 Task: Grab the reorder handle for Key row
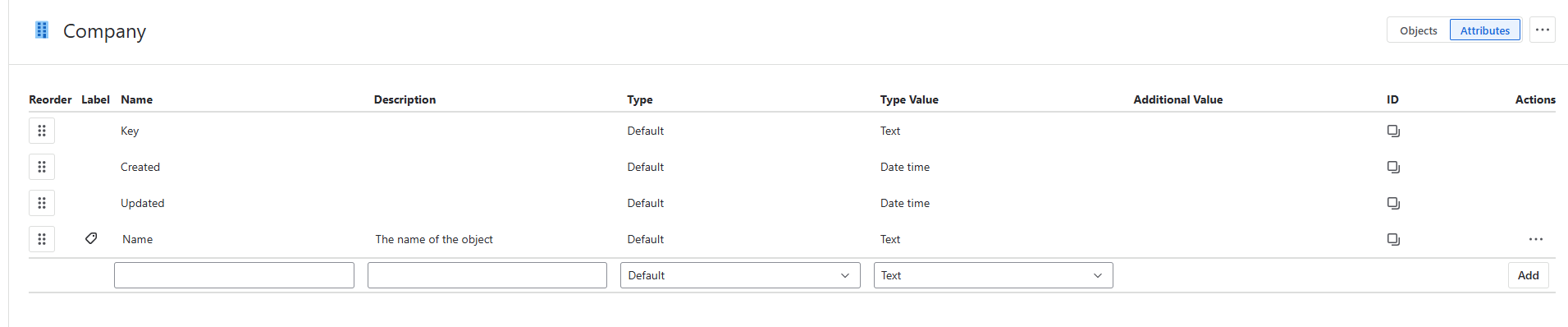pyautogui.click(x=42, y=131)
